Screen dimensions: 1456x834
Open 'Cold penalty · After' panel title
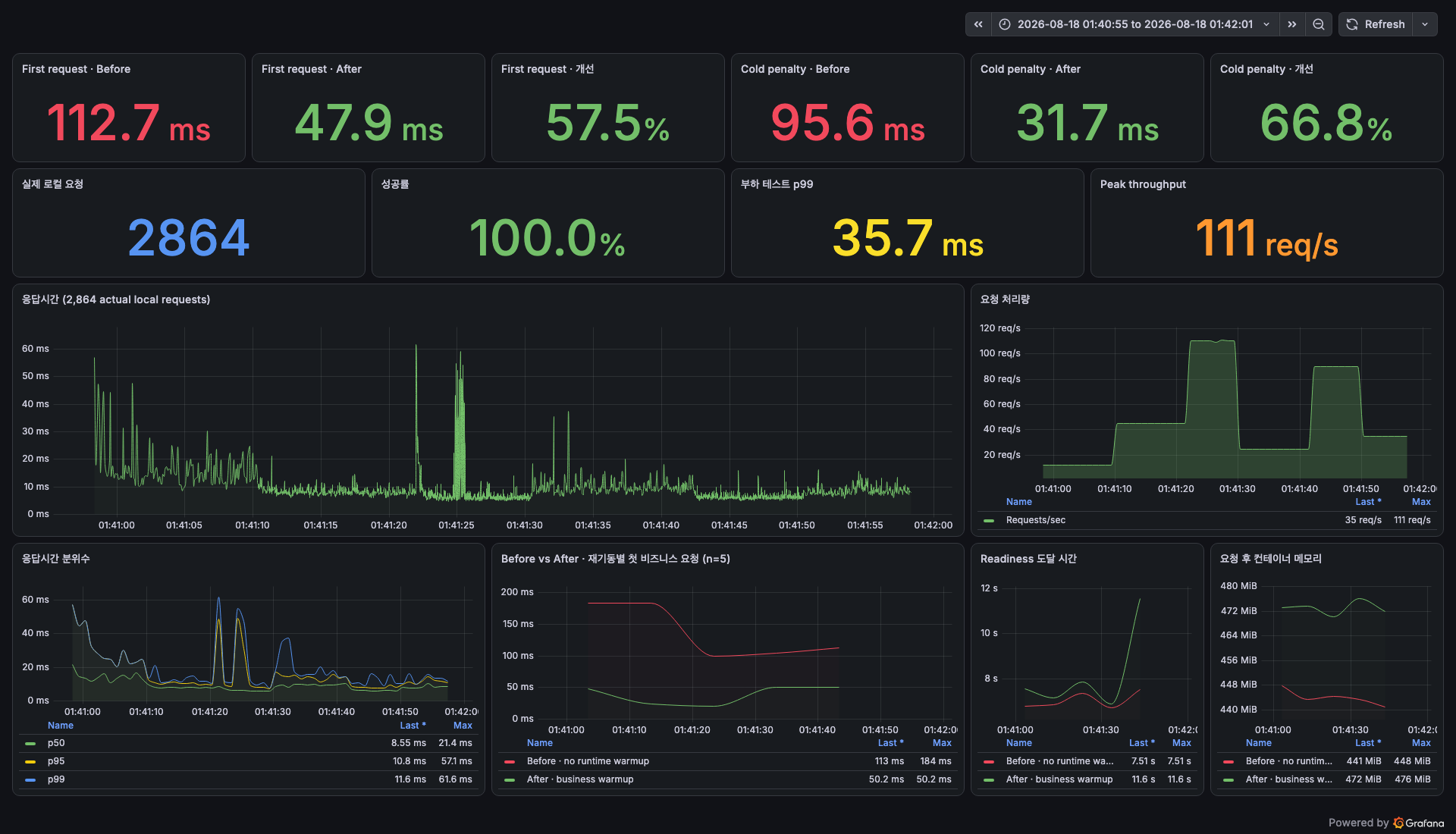(1030, 69)
